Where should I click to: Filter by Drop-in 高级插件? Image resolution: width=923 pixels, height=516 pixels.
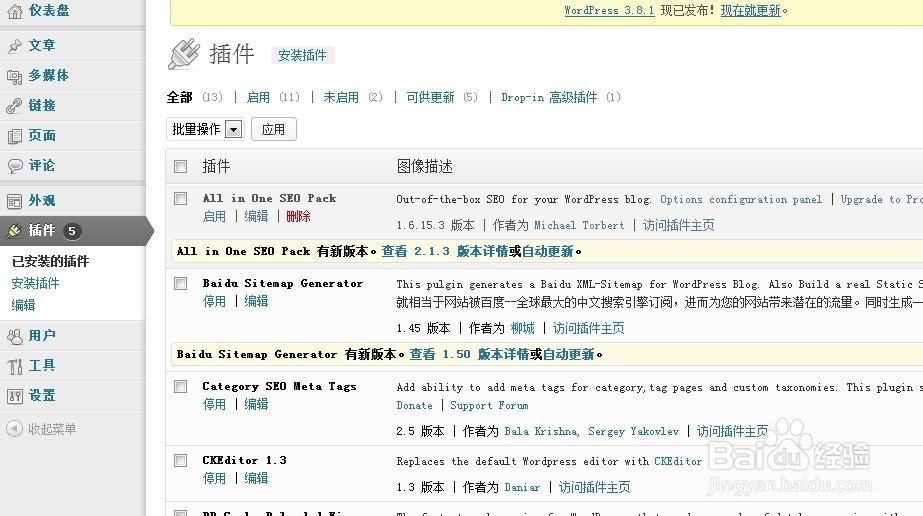549,97
